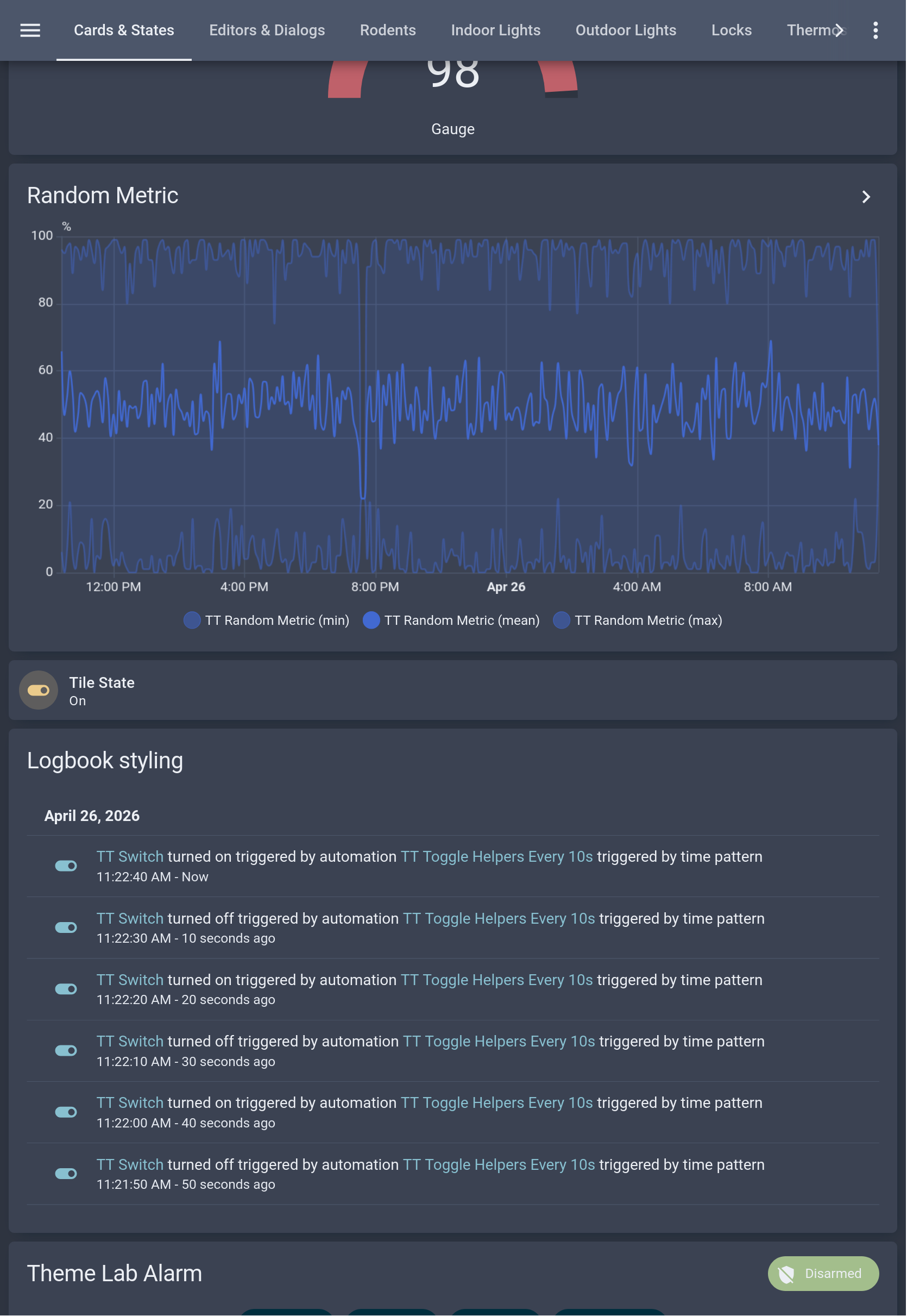This screenshot has height=1316, width=907.
Task: Click the Tile State label
Action: tap(102, 683)
